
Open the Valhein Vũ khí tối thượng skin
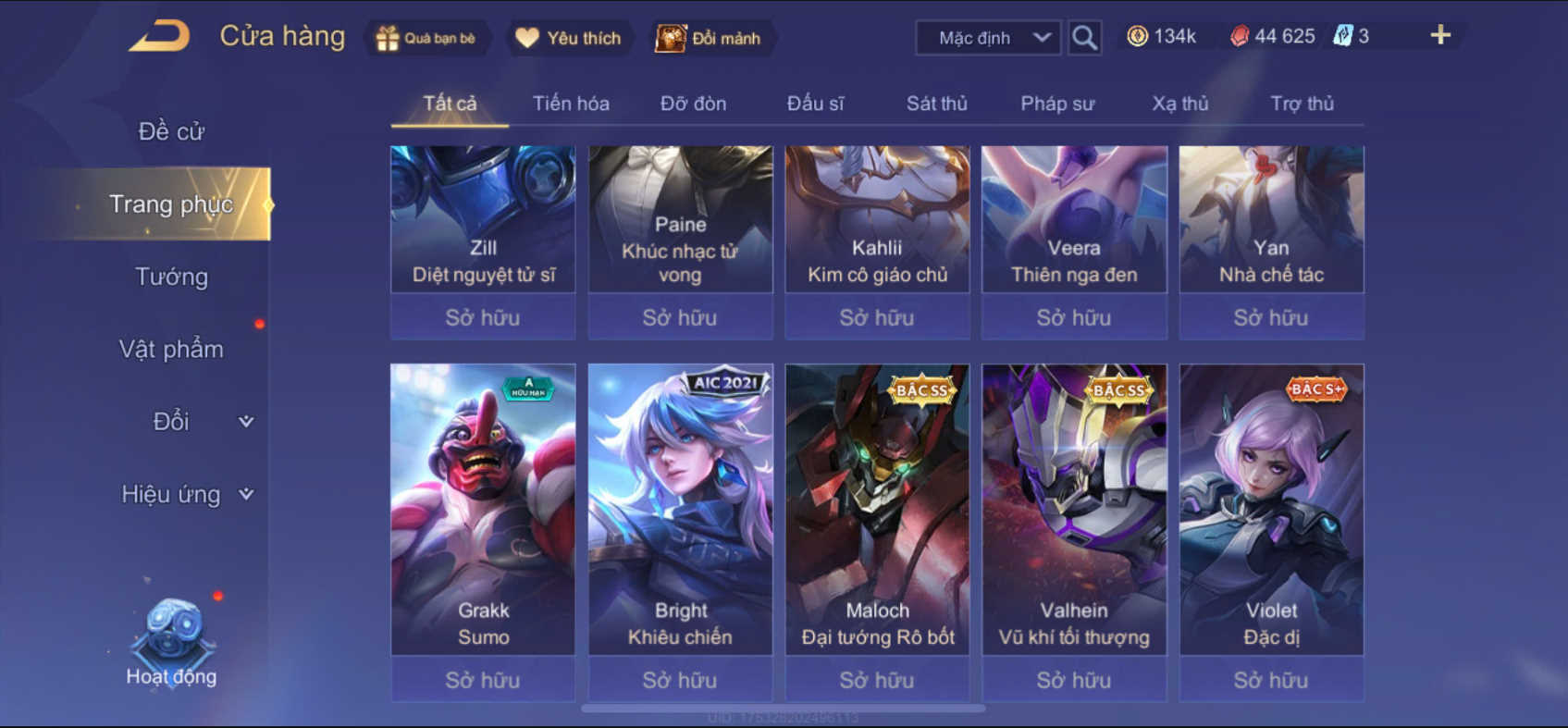pos(1074,510)
